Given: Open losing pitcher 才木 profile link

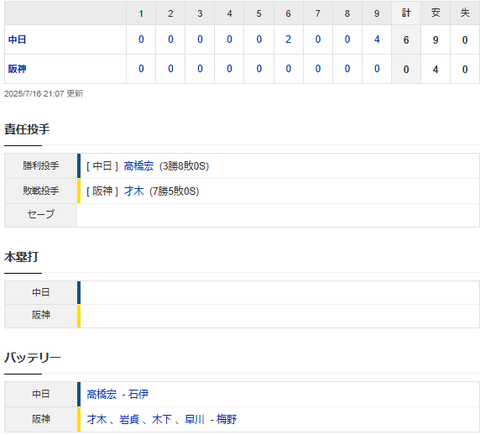Looking at the screenshot, I should 134,191.
